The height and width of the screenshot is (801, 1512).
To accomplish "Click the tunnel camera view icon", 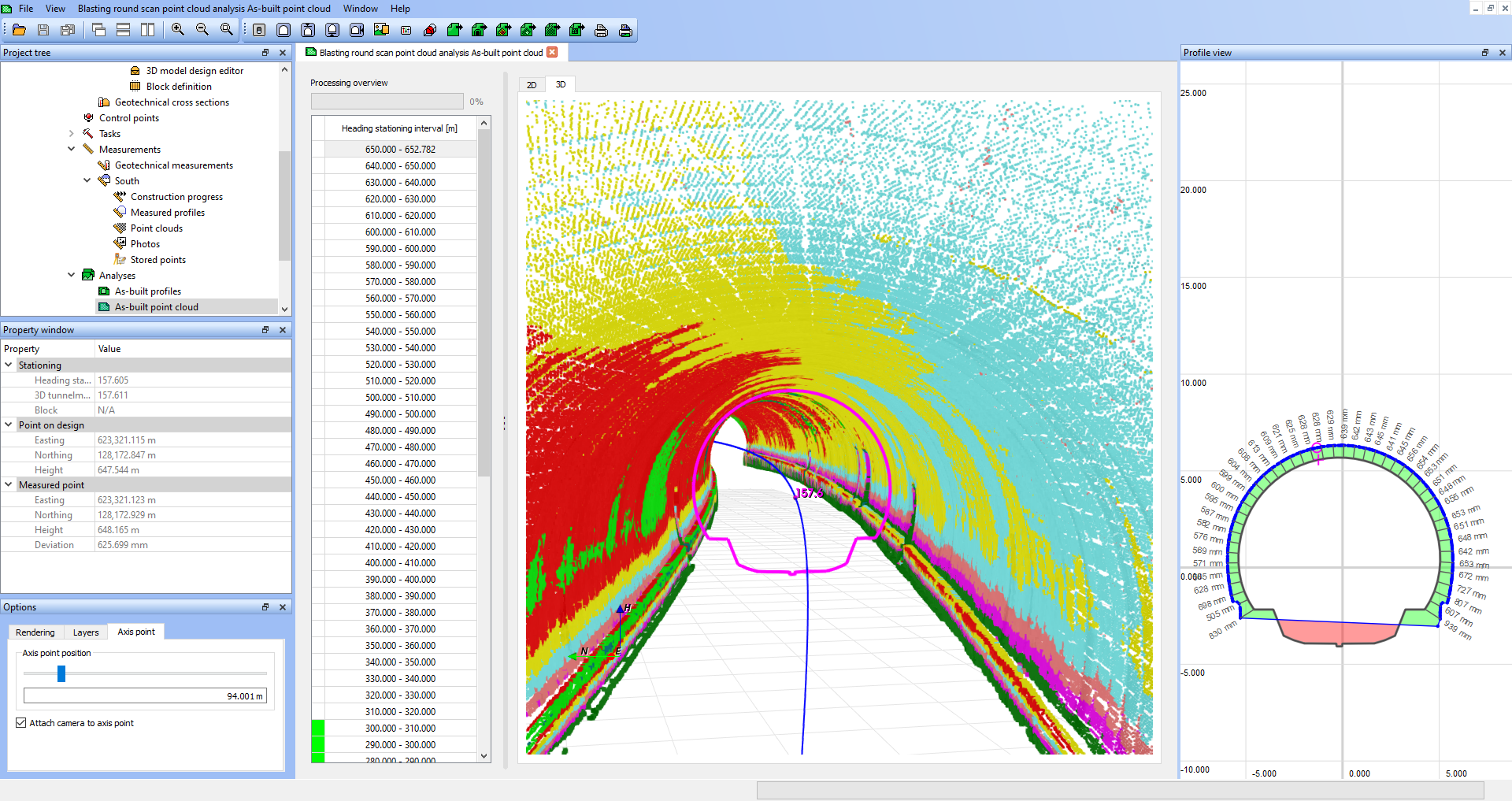I will [357, 30].
